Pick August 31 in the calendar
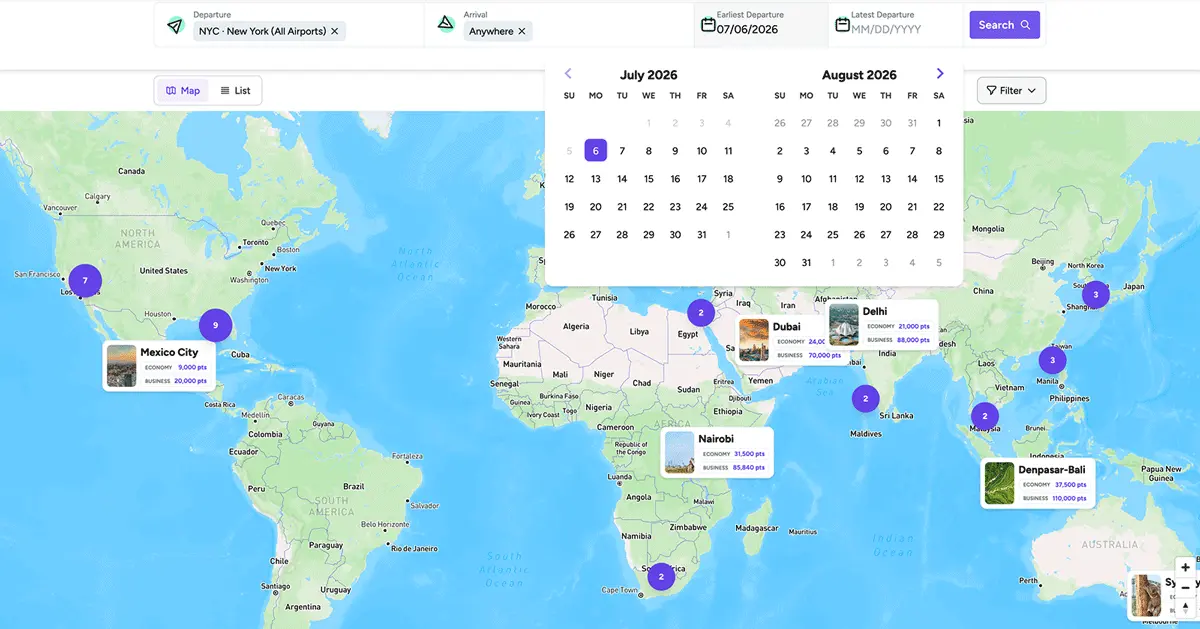Viewport: 1200px width, 629px height. coord(806,263)
